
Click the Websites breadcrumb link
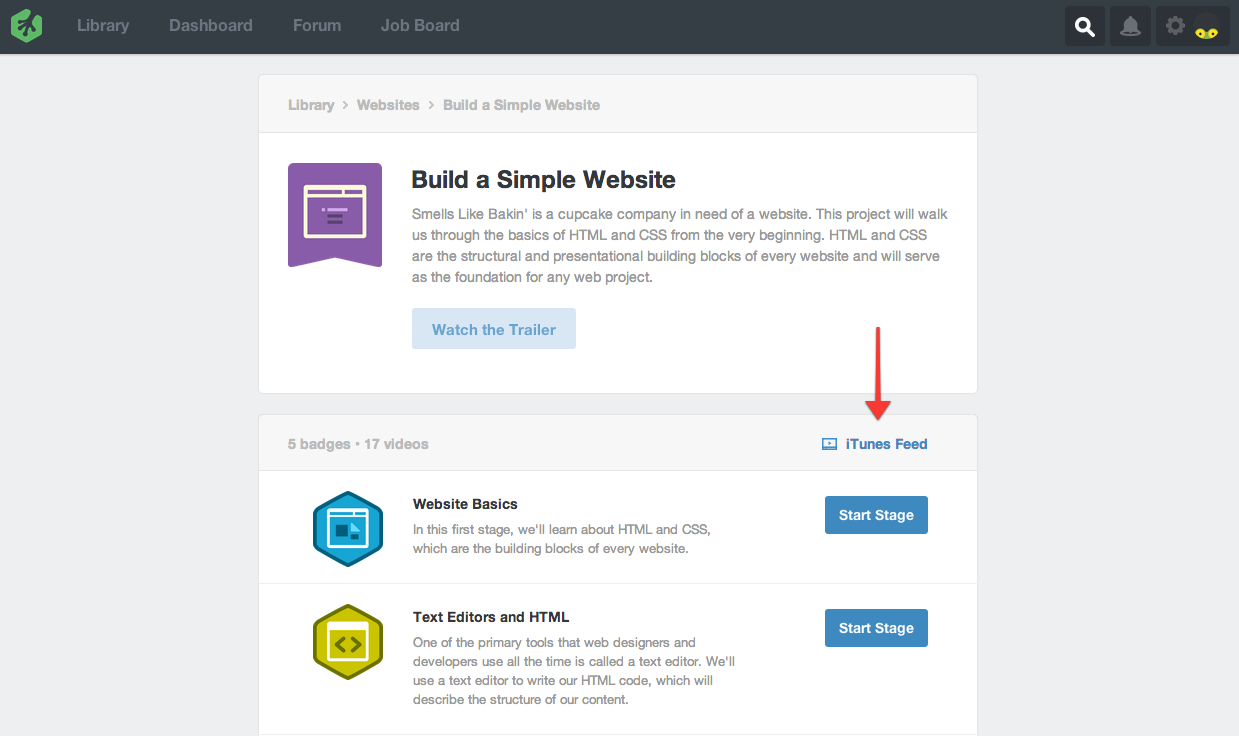point(388,105)
